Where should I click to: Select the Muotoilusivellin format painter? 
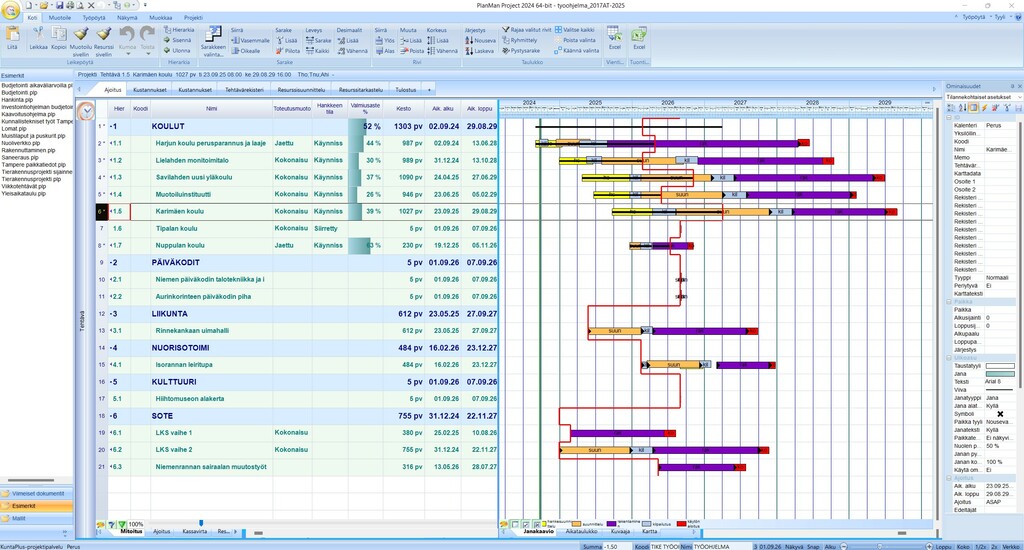point(81,36)
